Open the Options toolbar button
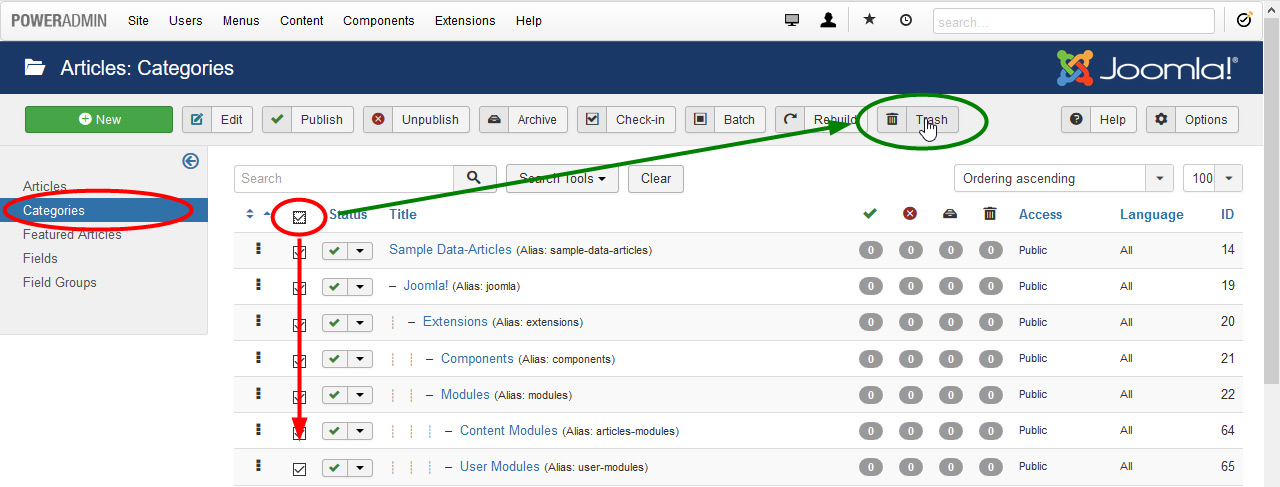Screen dimensions: 1280x487 (x=1192, y=119)
